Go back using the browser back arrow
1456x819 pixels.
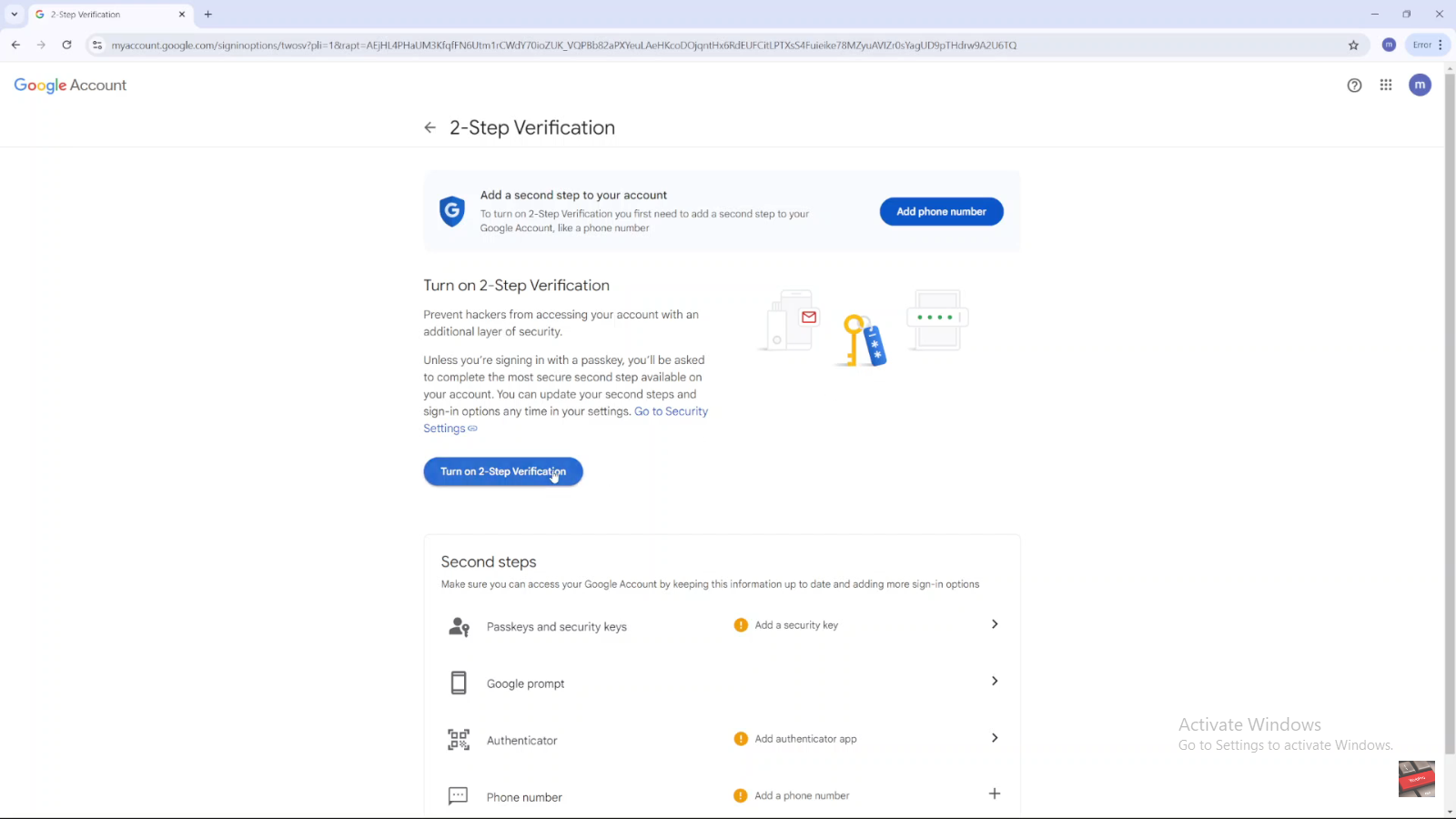[15, 45]
